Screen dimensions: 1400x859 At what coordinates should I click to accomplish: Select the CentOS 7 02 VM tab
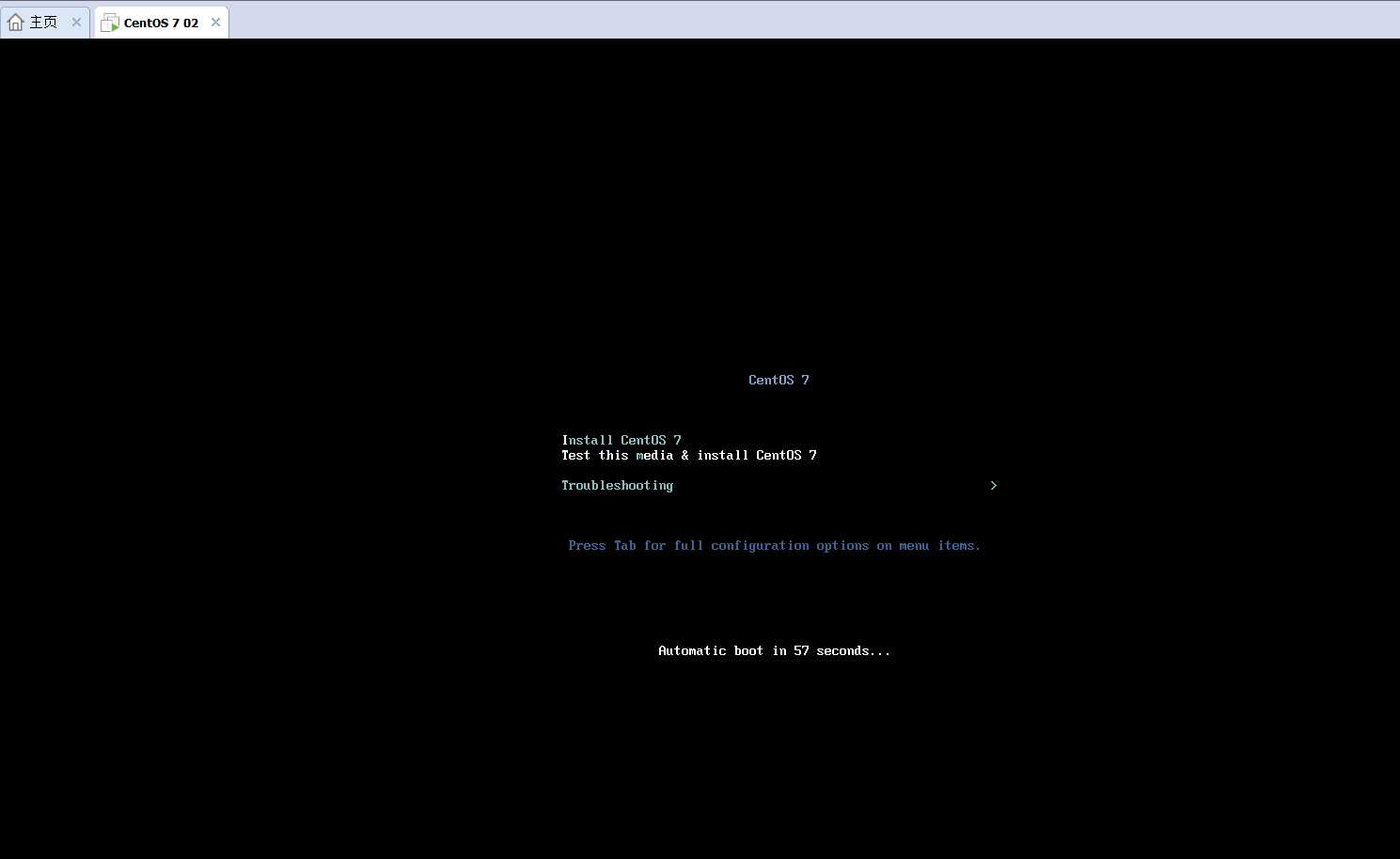[161, 23]
